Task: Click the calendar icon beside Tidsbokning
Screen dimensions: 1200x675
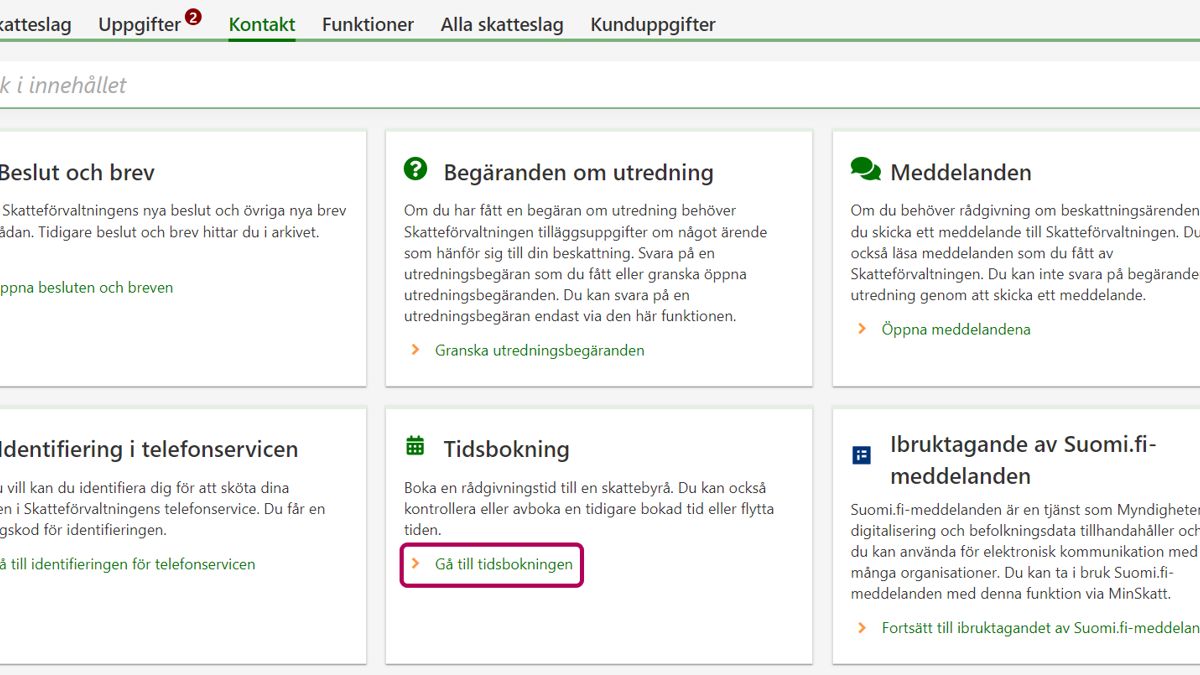Action: [415, 446]
